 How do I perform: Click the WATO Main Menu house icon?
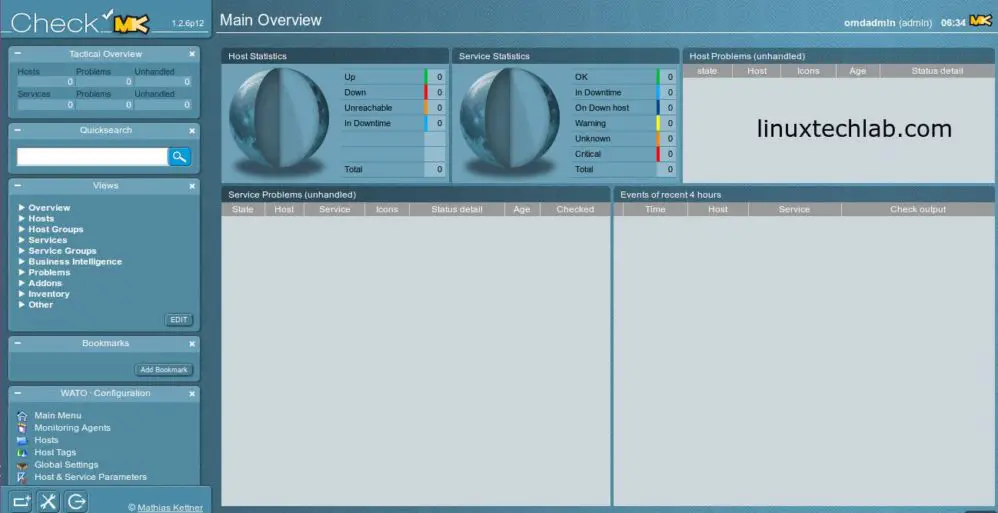(x=22, y=416)
